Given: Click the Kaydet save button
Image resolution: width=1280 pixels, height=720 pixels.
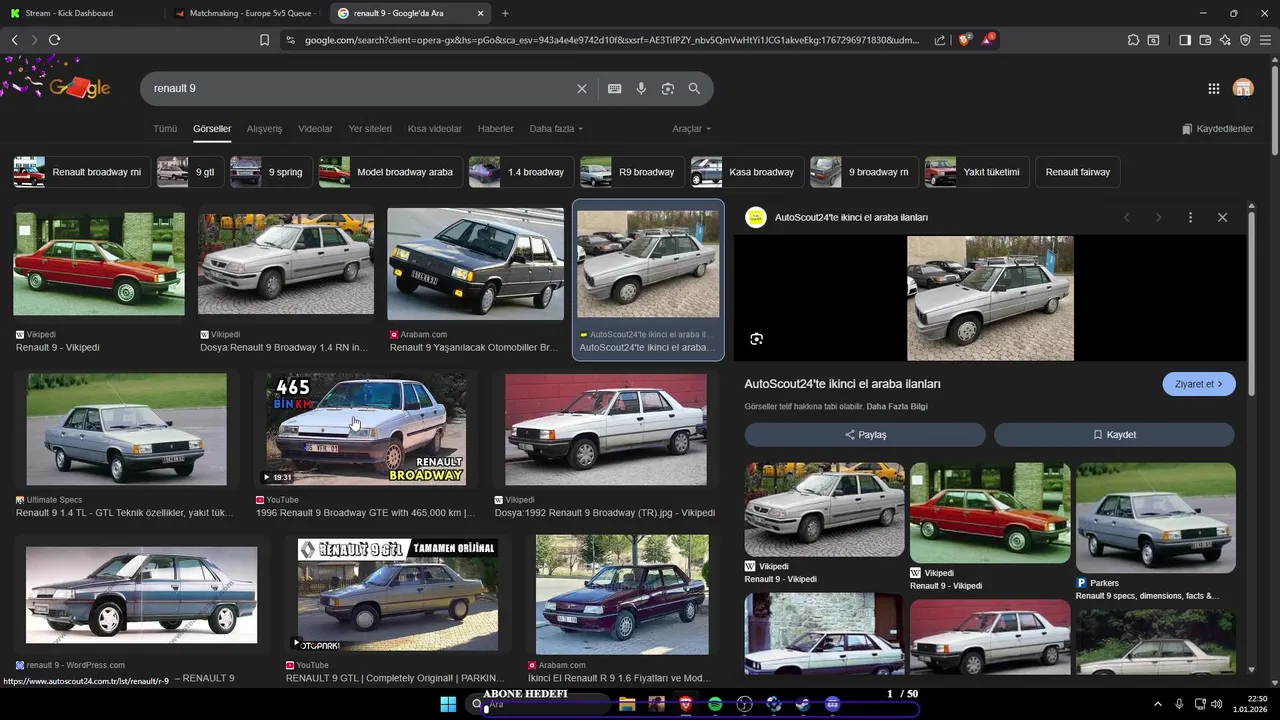Looking at the screenshot, I should pos(1114,435).
